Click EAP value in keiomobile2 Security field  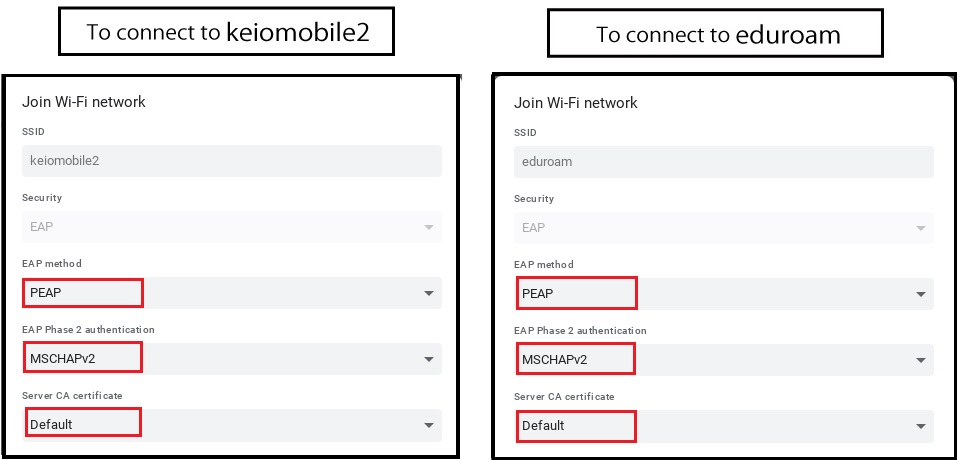point(42,227)
